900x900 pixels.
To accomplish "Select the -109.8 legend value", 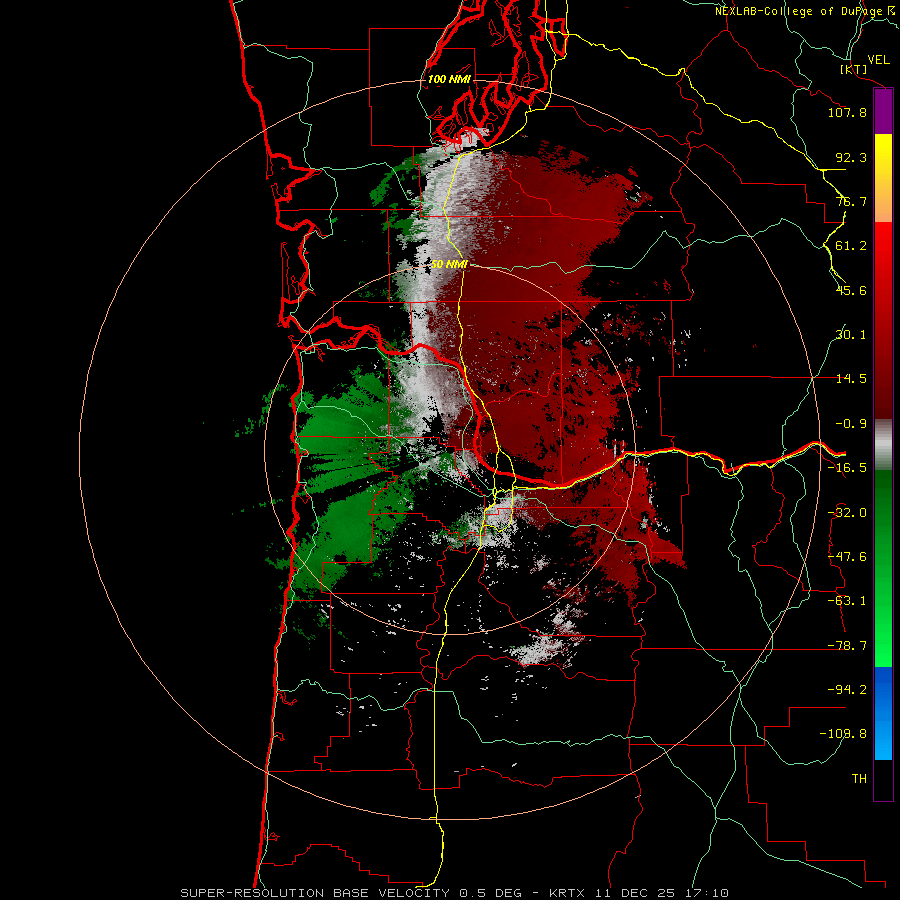I will tap(843, 734).
